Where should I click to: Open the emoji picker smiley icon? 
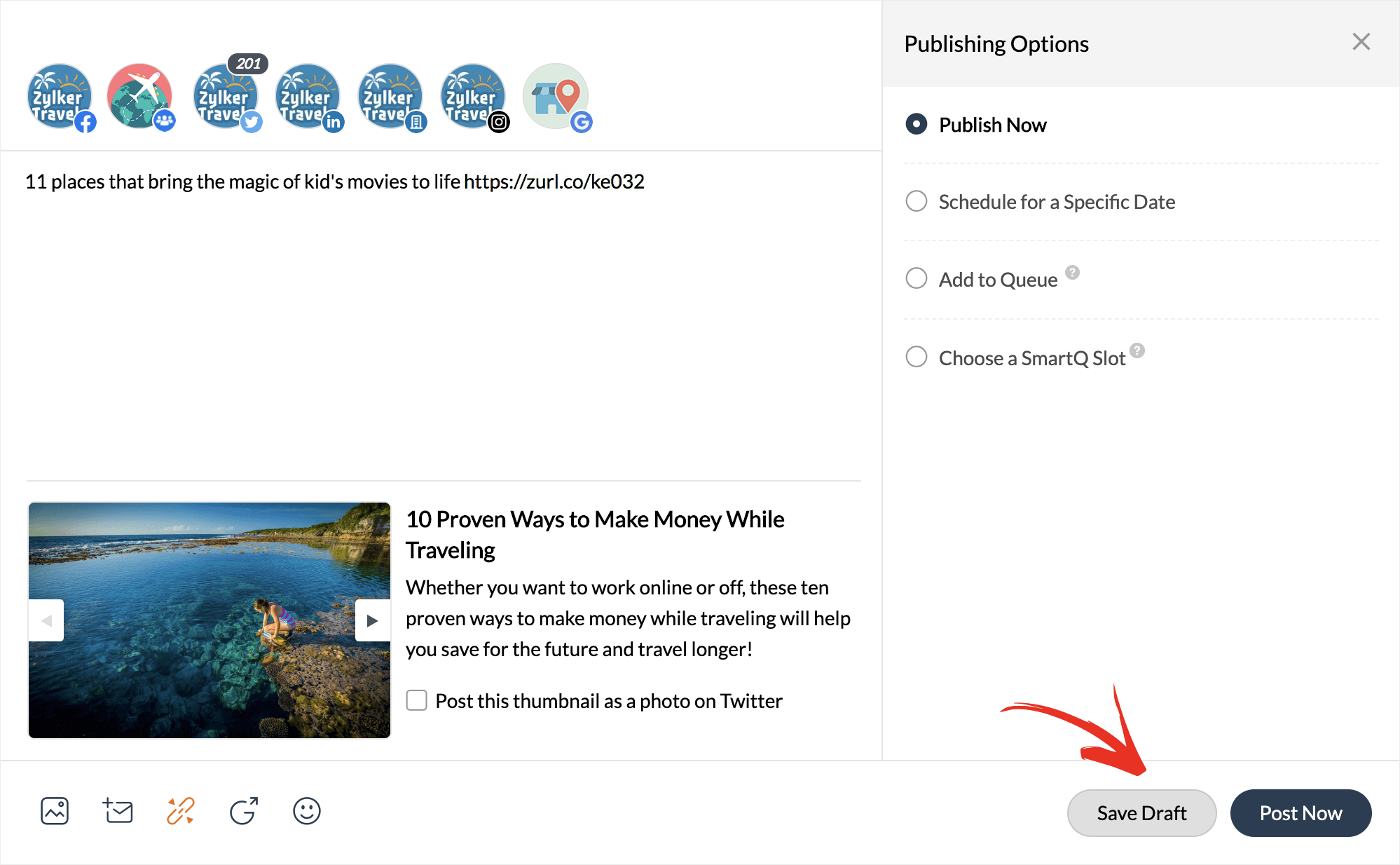pos(307,811)
